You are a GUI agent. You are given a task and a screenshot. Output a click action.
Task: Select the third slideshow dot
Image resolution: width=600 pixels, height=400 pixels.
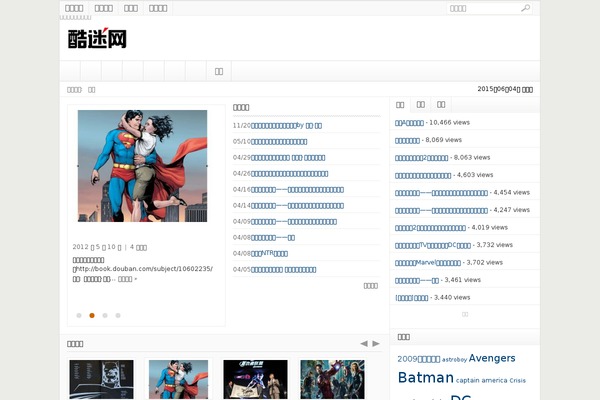pos(105,315)
